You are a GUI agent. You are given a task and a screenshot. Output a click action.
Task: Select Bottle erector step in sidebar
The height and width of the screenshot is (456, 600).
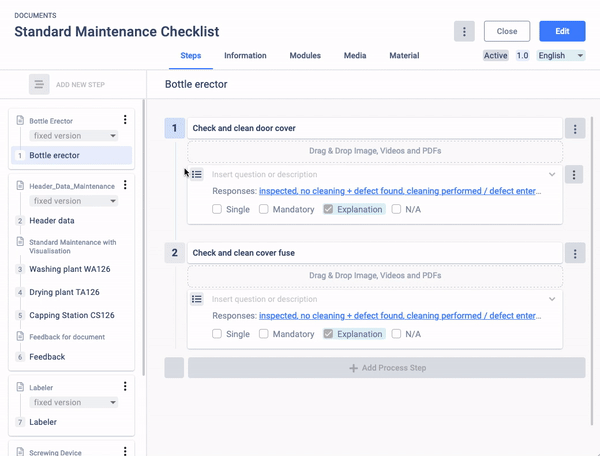(72, 155)
